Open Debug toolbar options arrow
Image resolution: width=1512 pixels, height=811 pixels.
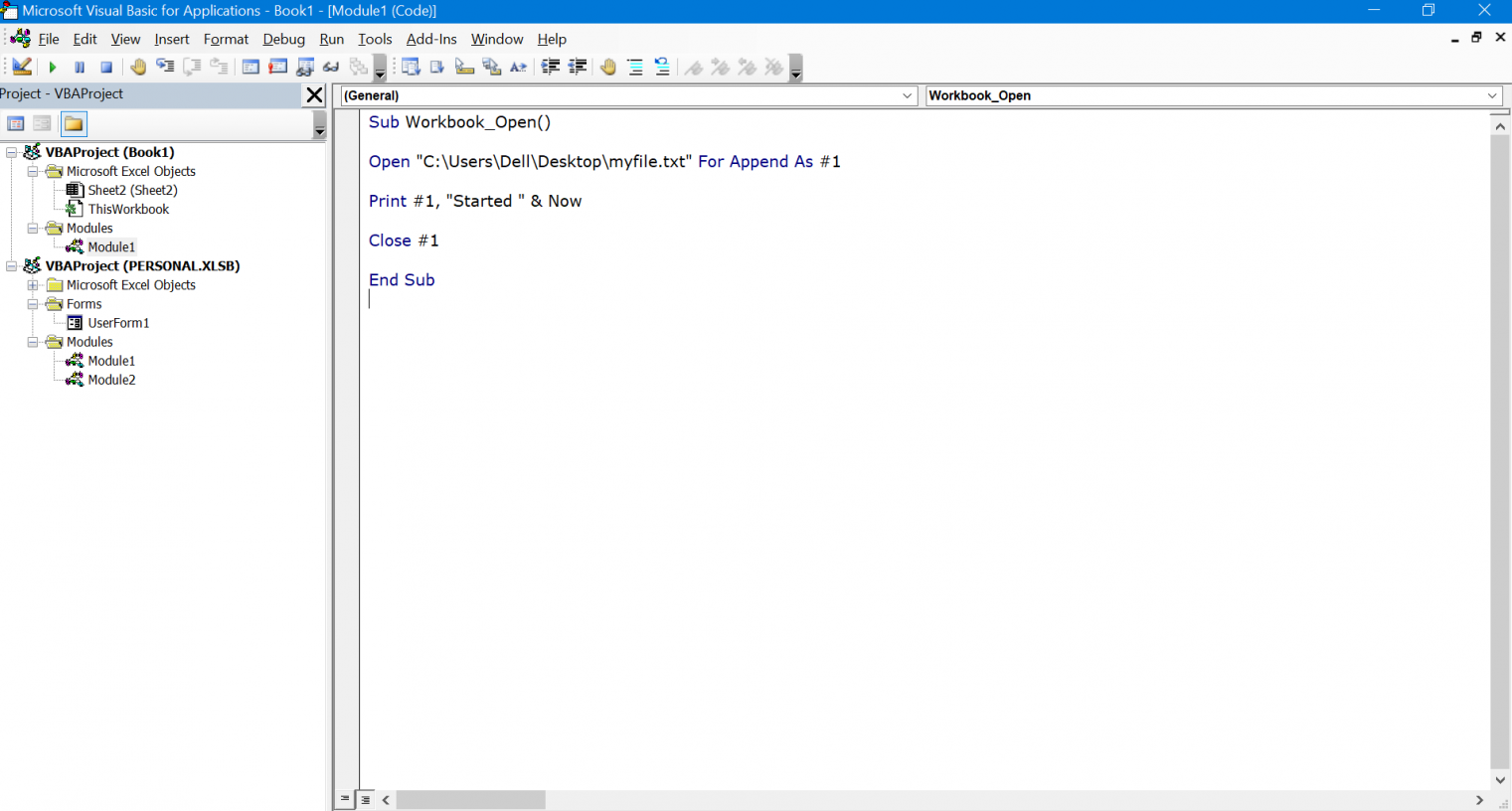coord(380,68)
